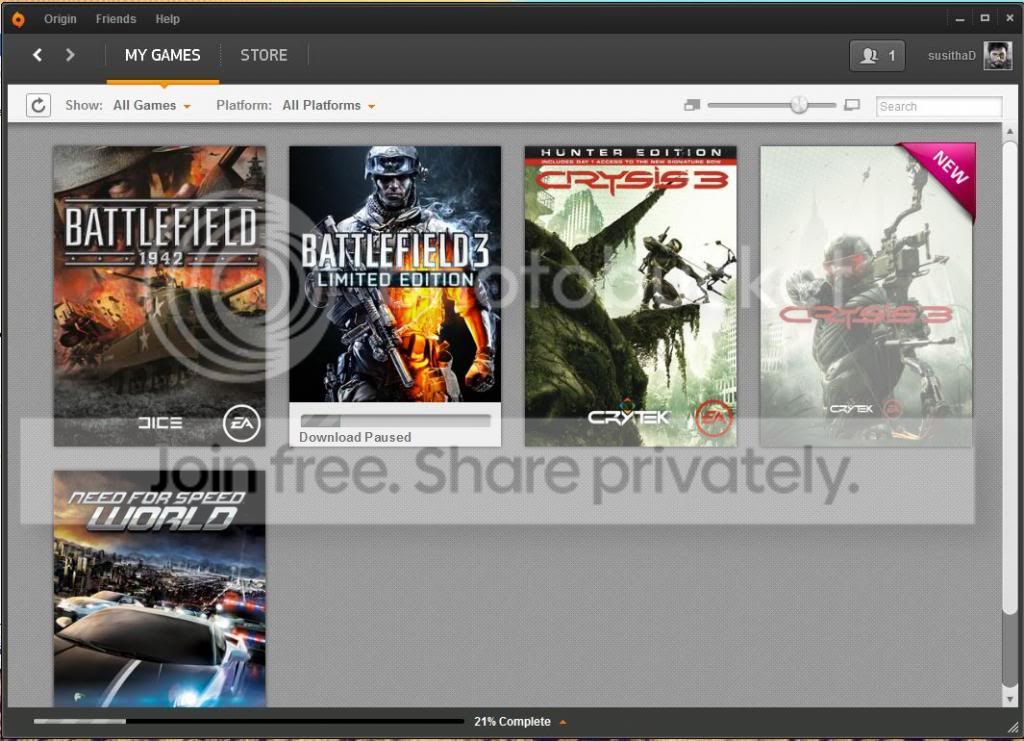Screen dimensions: 1024x741
Task: Click the scrollbar down arrow
Action: [x=1010, y=700]
